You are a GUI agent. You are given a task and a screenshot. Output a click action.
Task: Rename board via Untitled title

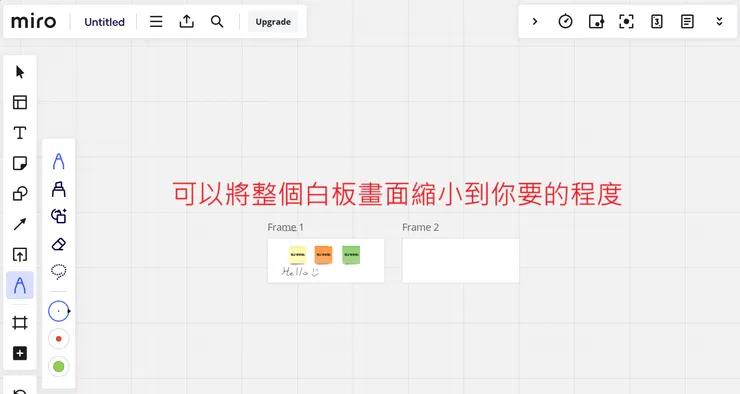(x=104, y=22)
